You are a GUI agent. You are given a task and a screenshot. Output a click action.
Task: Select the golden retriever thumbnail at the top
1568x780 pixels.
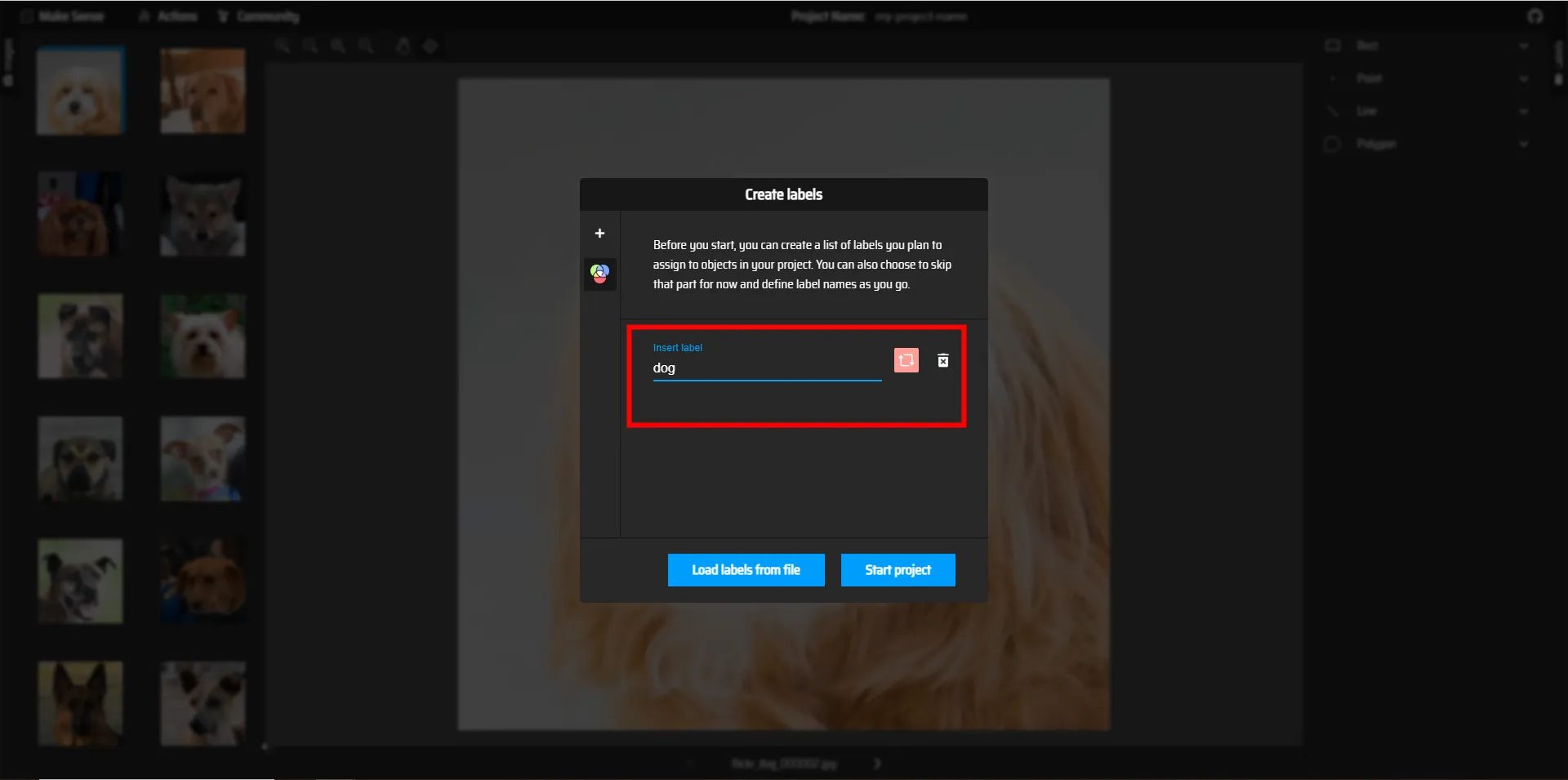coord(203,91)
